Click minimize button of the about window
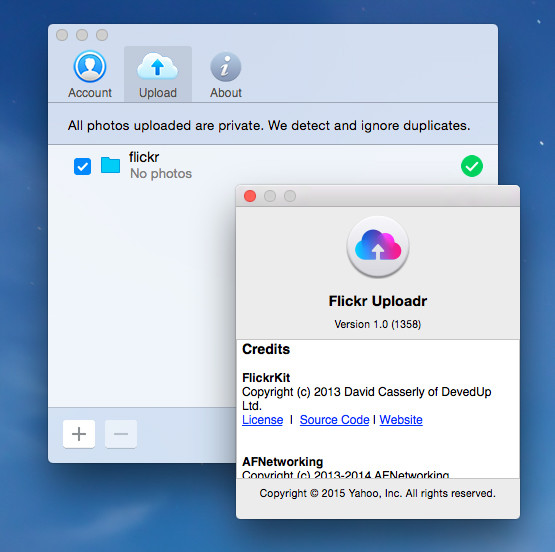 pyautogui.click(x=270, y=196)
